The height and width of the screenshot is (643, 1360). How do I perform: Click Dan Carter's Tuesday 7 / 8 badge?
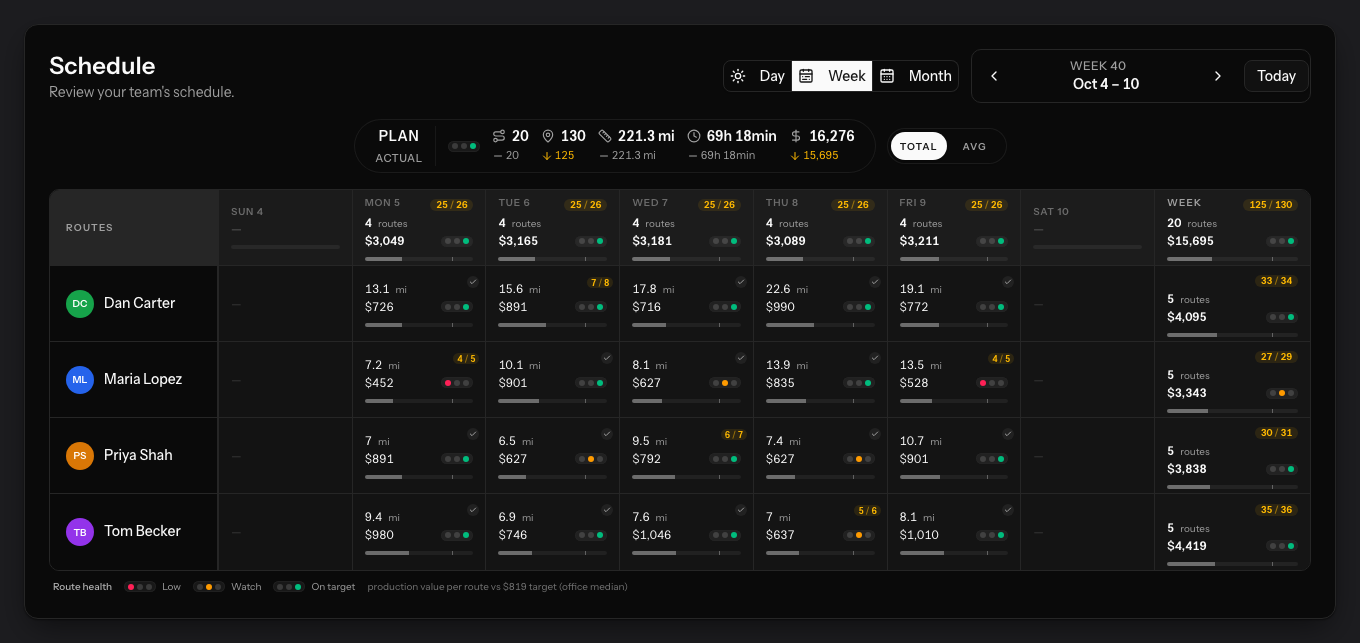click(599, 282)
